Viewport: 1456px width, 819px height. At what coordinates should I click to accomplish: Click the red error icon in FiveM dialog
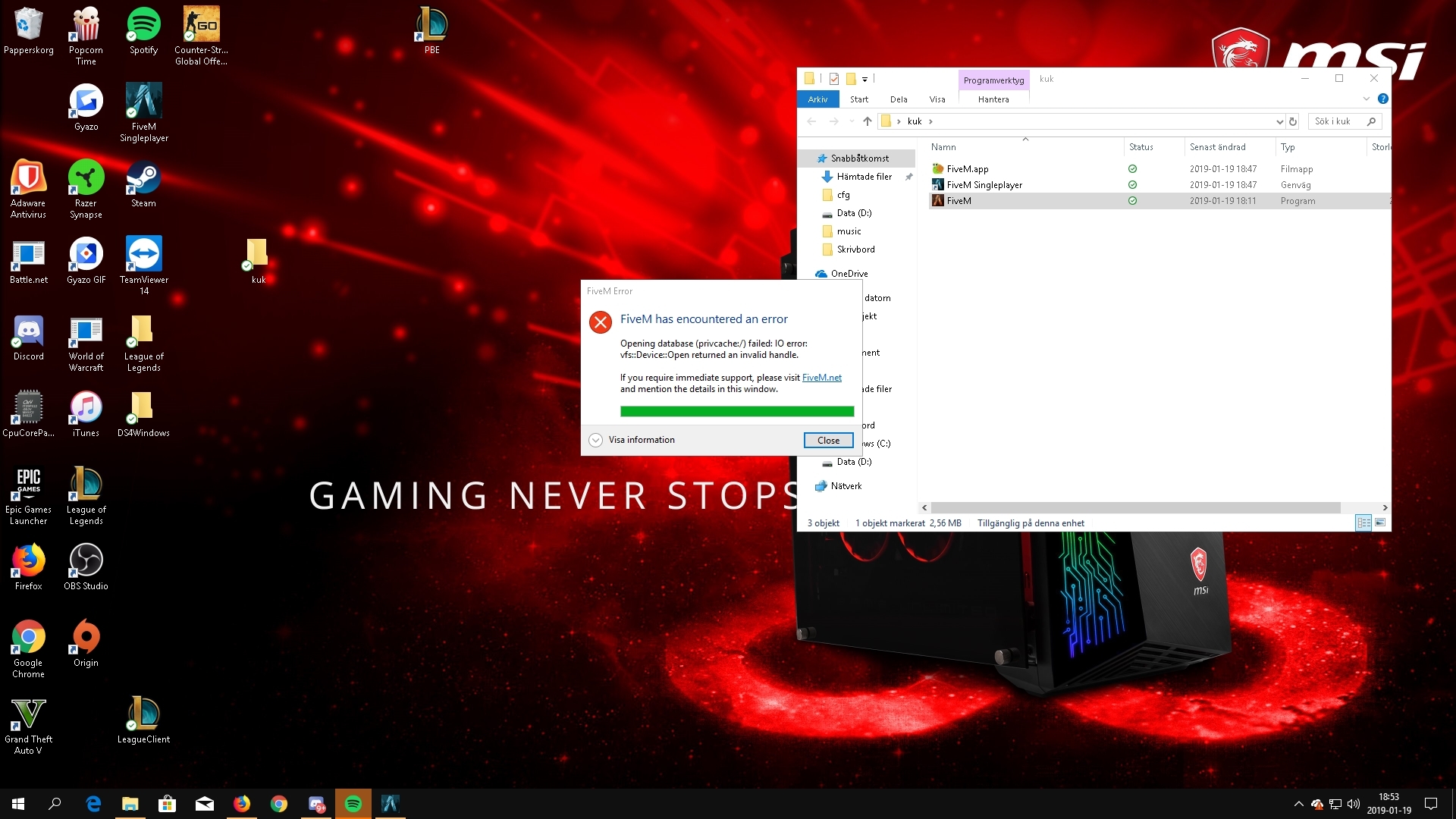pos(600,322)
